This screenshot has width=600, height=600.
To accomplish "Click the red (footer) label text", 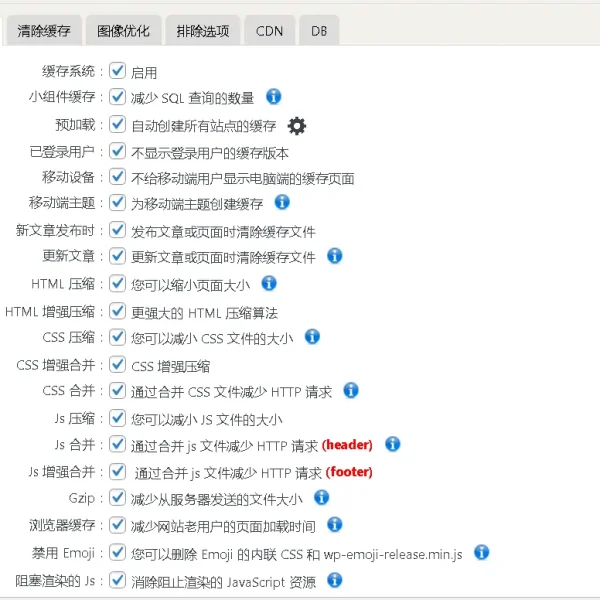I will [x=349, y=472].
